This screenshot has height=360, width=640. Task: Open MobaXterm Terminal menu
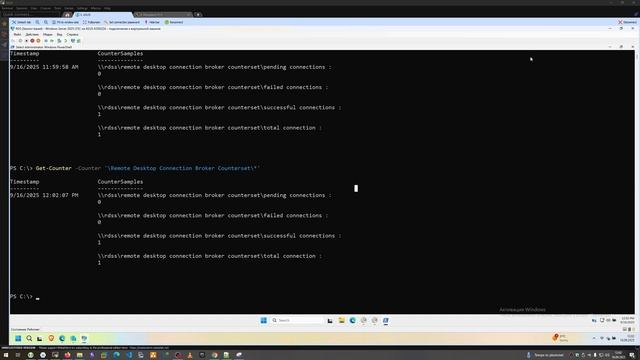[x=7, y=8]
